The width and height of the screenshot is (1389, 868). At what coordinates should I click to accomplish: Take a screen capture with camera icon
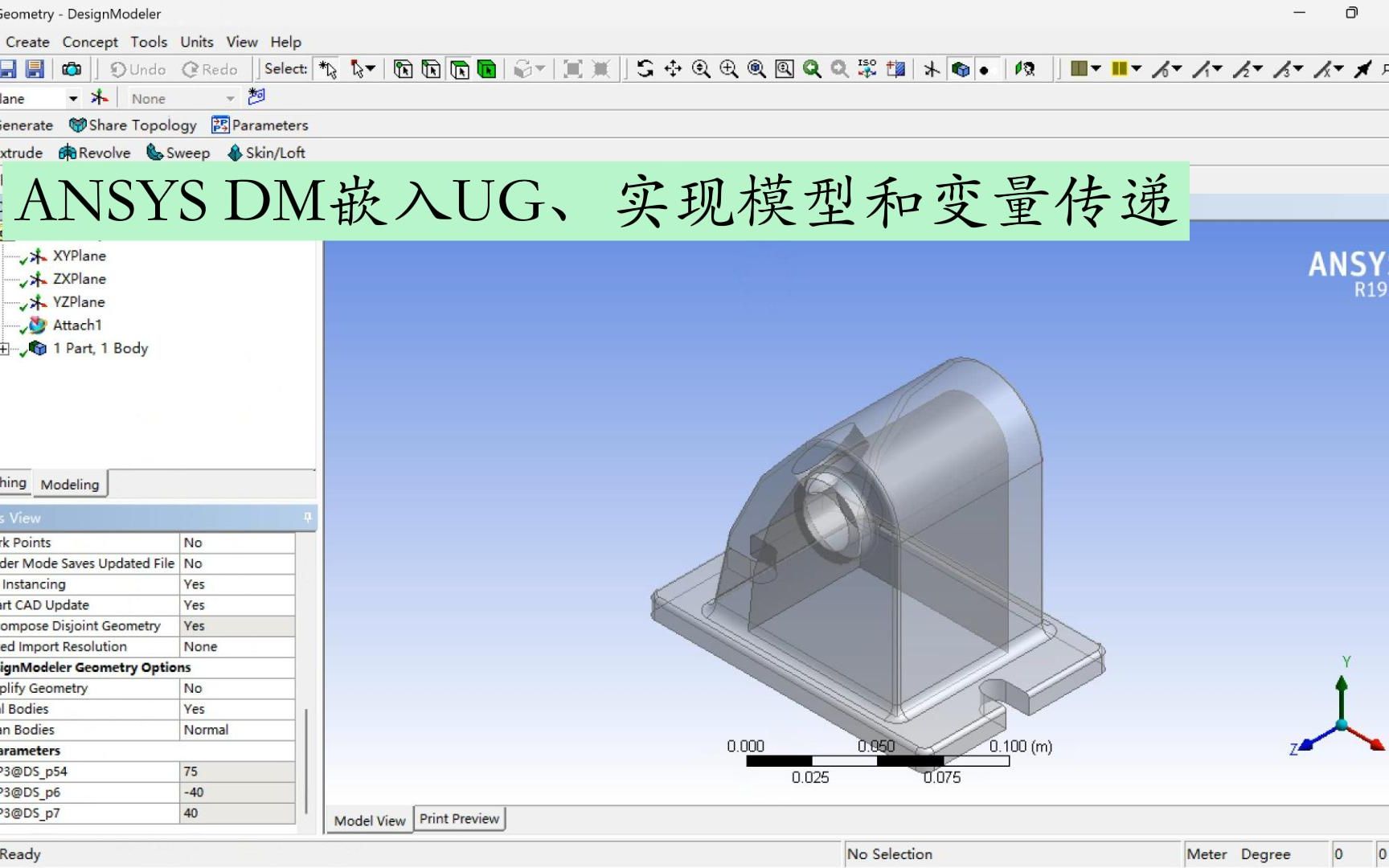72,69
